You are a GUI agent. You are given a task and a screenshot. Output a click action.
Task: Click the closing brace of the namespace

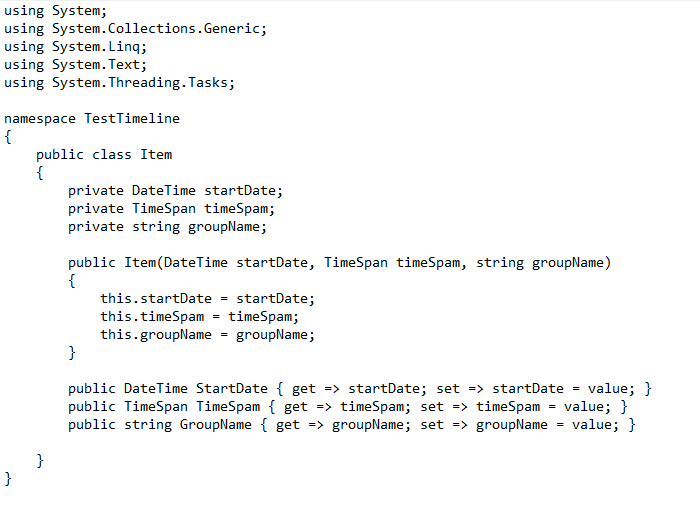tap(8, 479)
